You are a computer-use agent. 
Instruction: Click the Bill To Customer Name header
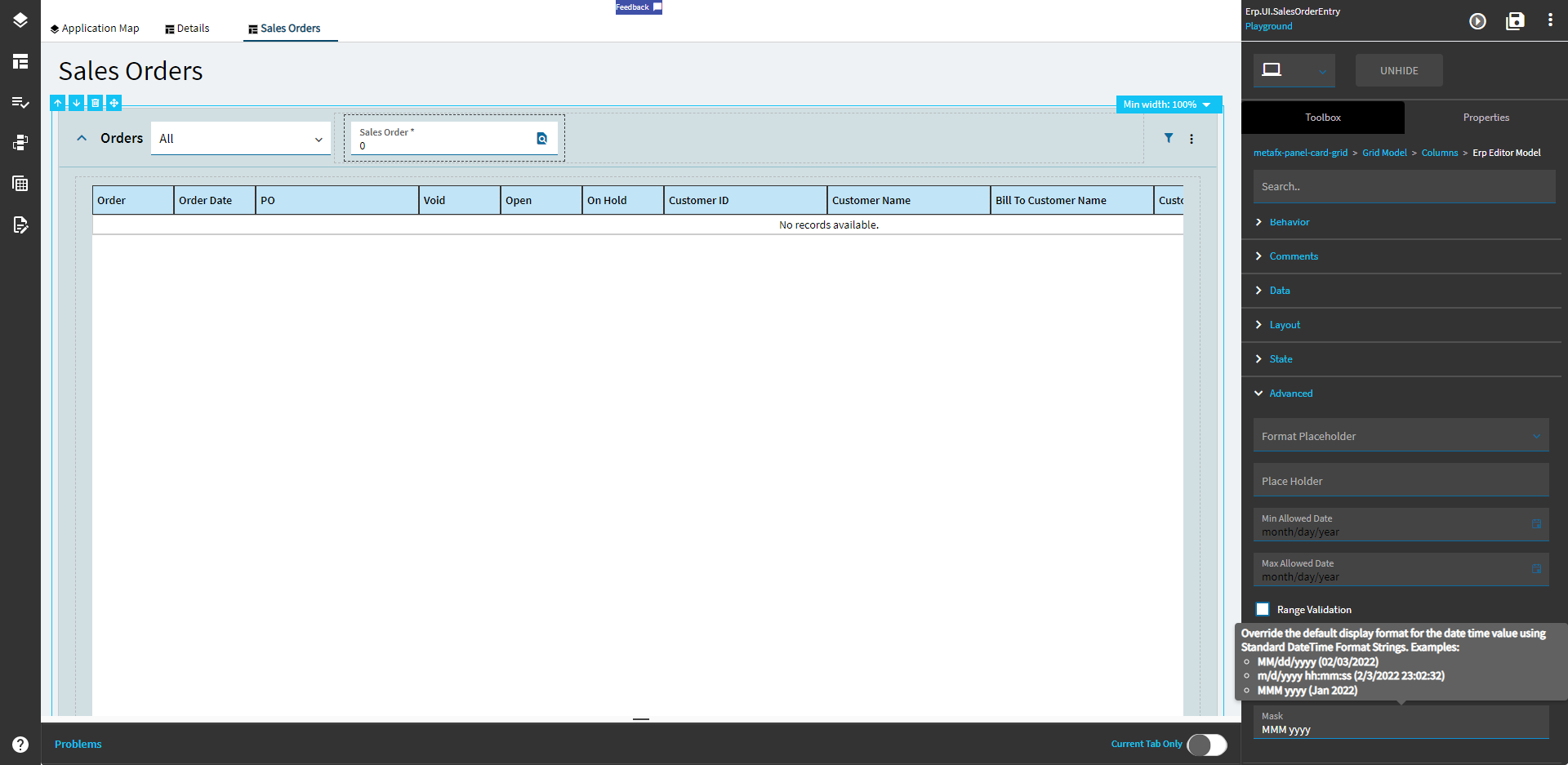click(x=1072, y=200)
